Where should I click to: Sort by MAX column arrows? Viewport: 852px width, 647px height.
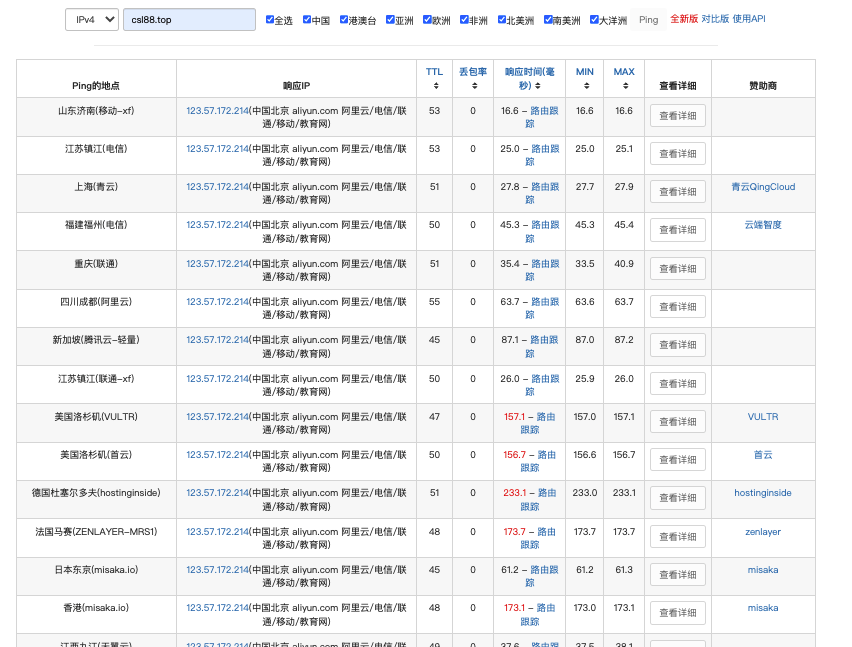pos(625,86)
